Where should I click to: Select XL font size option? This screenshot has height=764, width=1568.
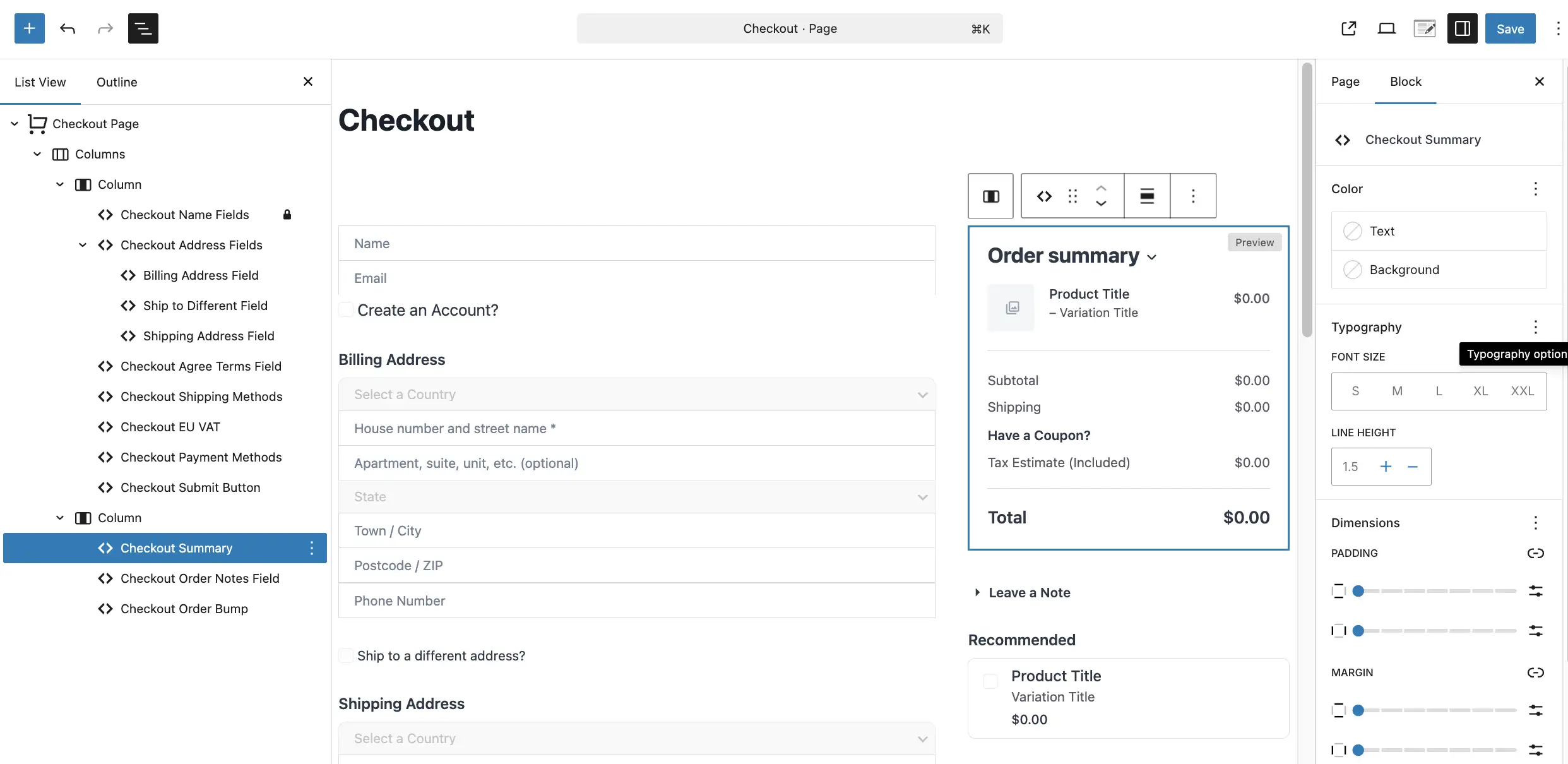click(1480, 391)
